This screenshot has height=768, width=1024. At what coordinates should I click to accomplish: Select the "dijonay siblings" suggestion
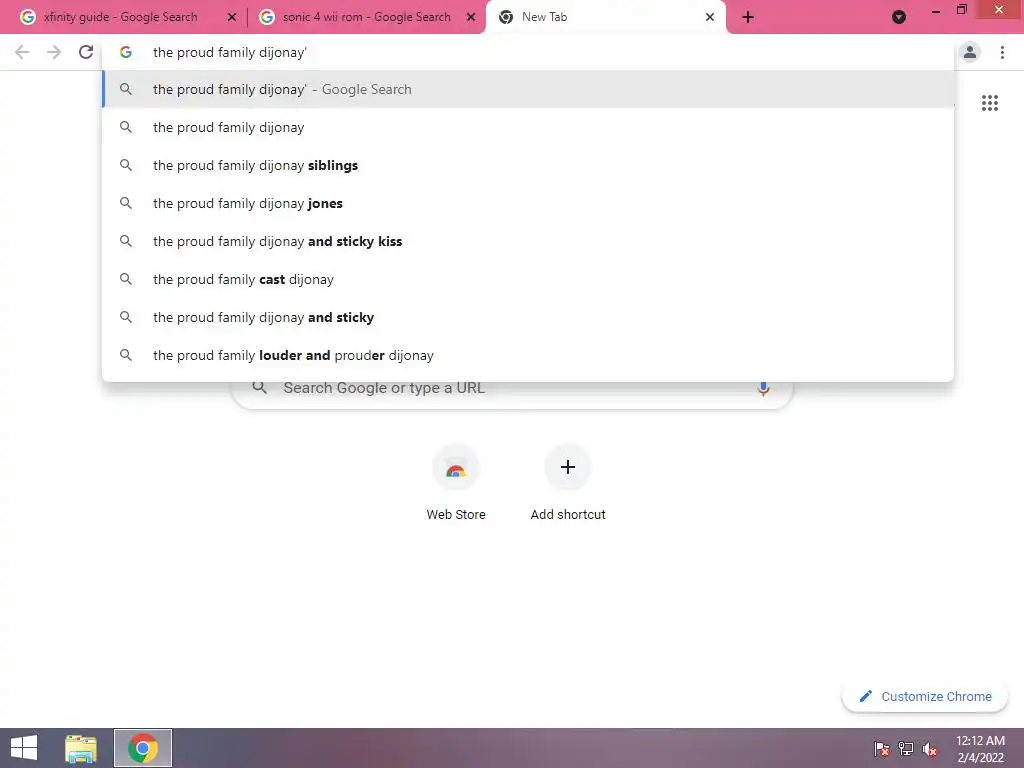(528, 165)
